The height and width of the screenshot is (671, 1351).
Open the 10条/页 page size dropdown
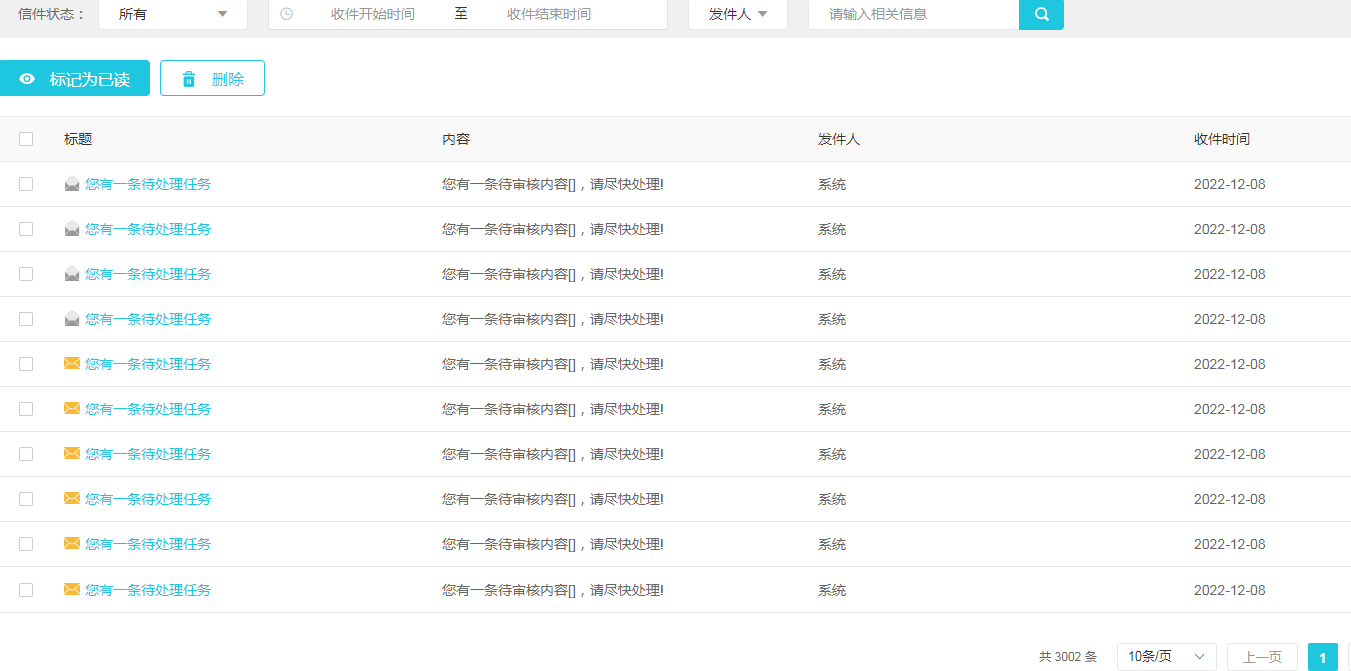pyautogui.click(x=1166, y=657)
